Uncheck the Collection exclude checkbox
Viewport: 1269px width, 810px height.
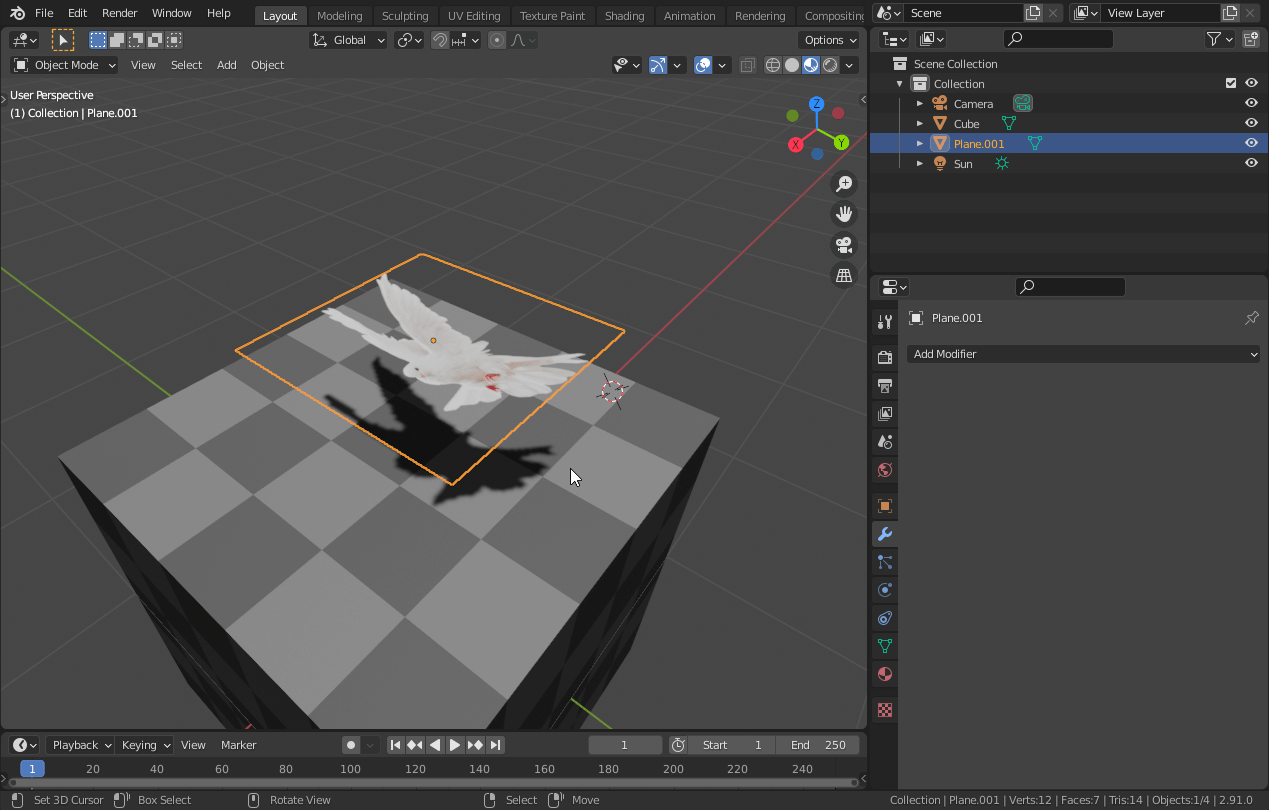pyautogui.click(x=1231, y=83)
